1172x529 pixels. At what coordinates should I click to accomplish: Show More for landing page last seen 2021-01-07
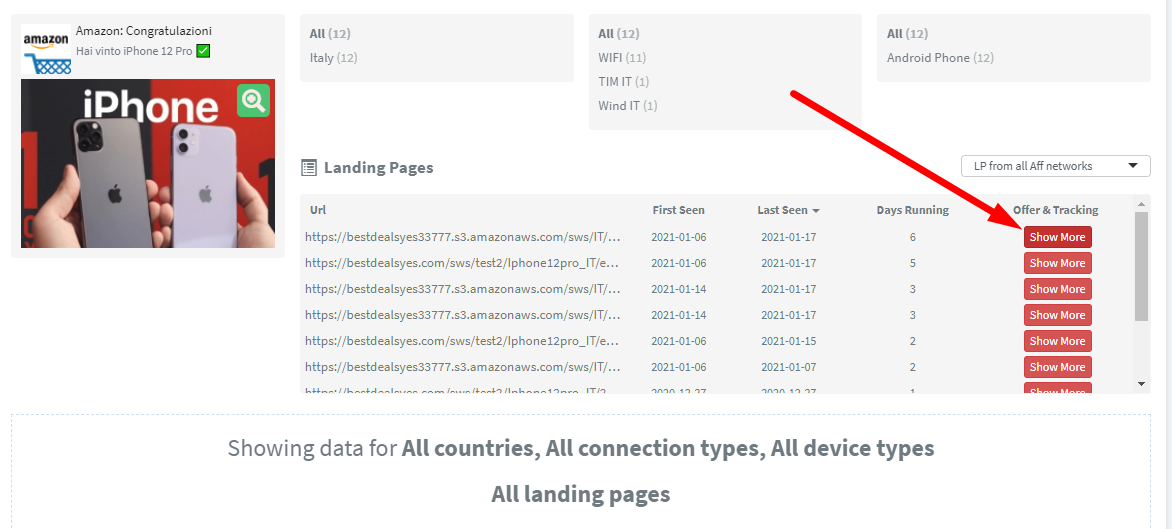[1058, 367]
